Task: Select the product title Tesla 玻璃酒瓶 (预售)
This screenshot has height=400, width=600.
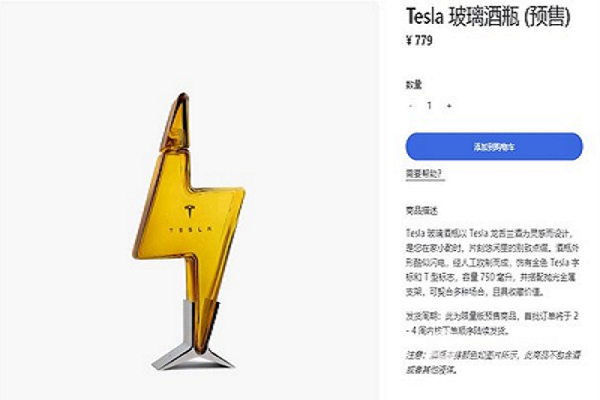Action: (x=488, y=17)
